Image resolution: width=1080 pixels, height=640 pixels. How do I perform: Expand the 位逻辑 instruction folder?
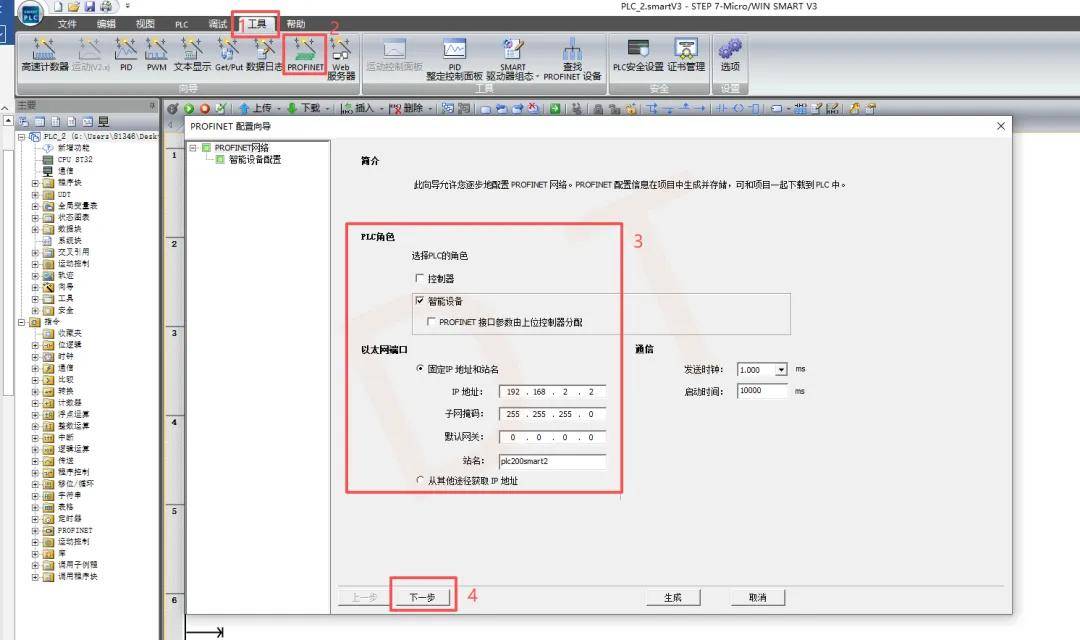(35, 344)
